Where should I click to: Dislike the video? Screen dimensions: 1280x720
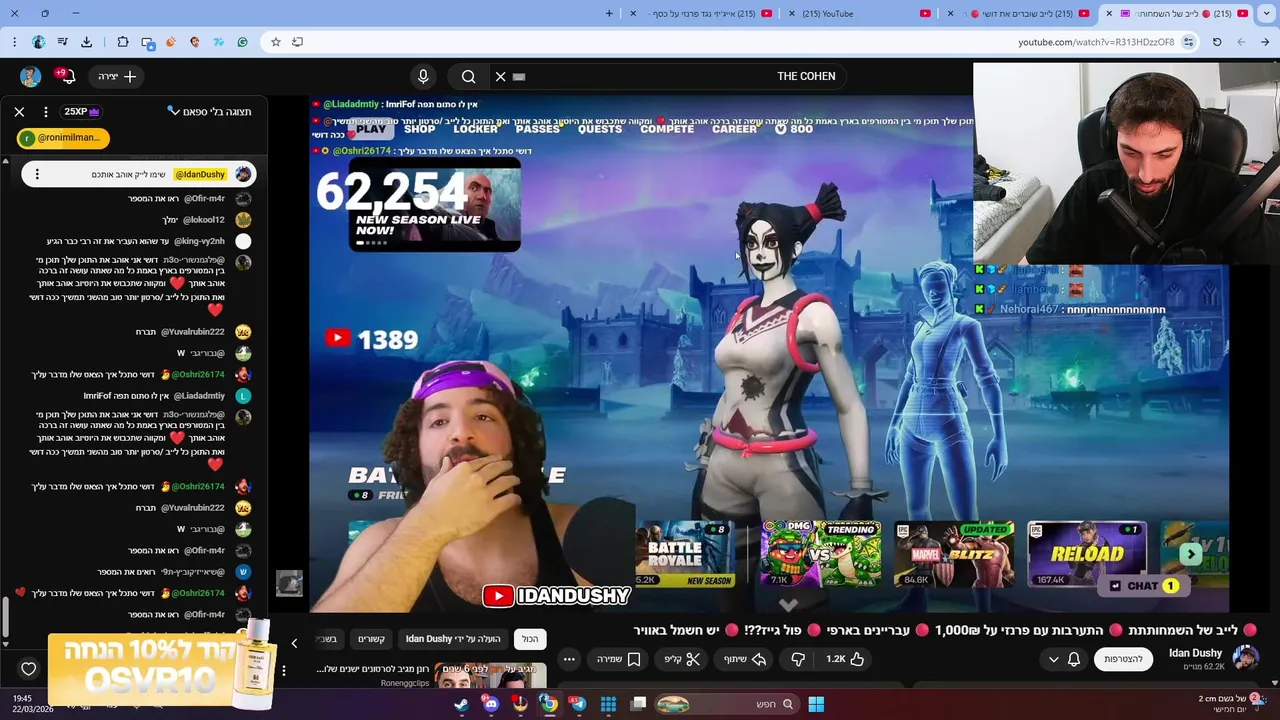tap(798, 659)
